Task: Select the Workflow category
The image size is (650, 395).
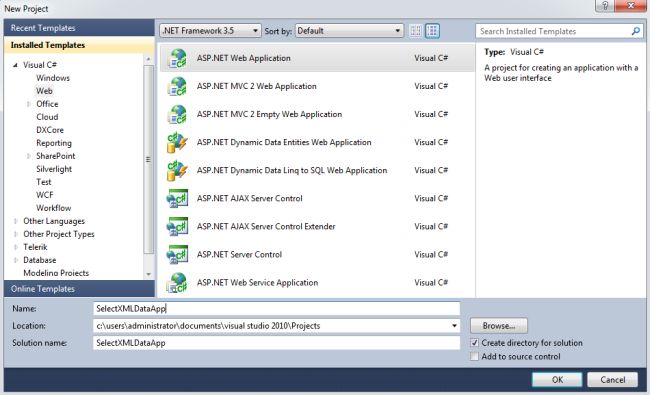Action: click(x=53, y=208)
